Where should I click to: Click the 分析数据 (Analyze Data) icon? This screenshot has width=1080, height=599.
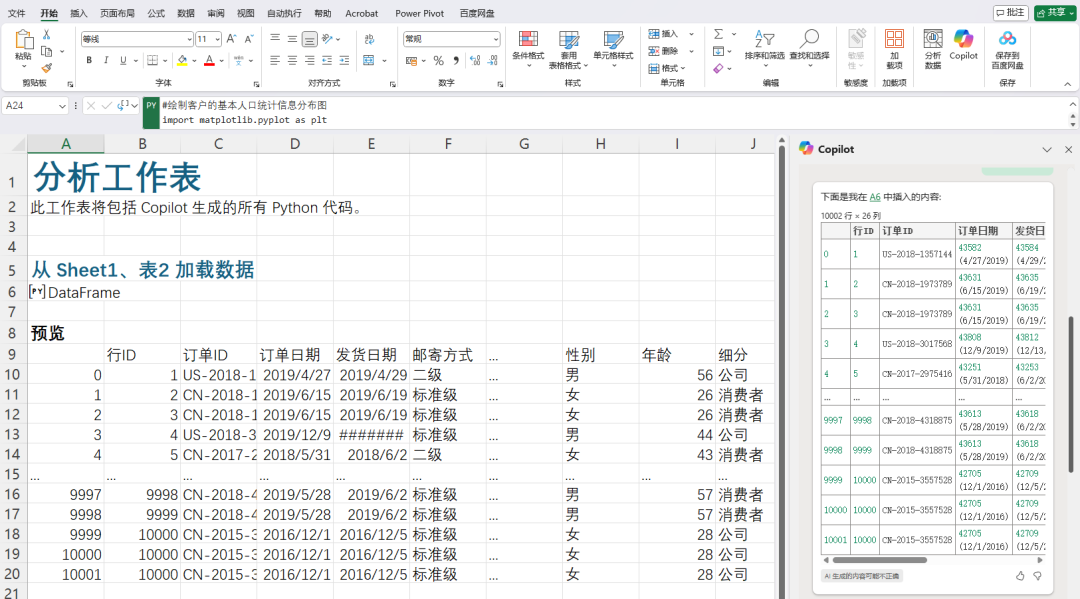coord(932,47)
